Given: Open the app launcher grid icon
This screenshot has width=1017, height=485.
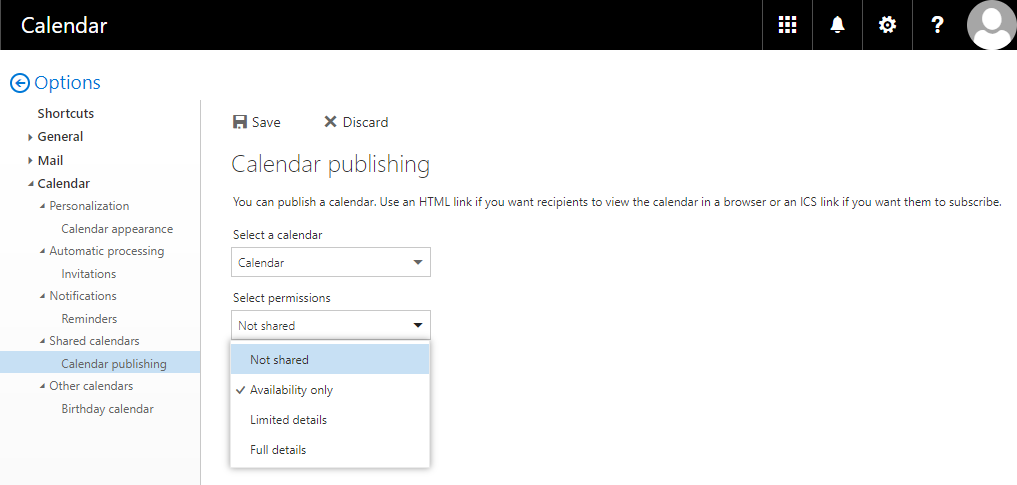Looking at the screenshot, I should point(787,25).
